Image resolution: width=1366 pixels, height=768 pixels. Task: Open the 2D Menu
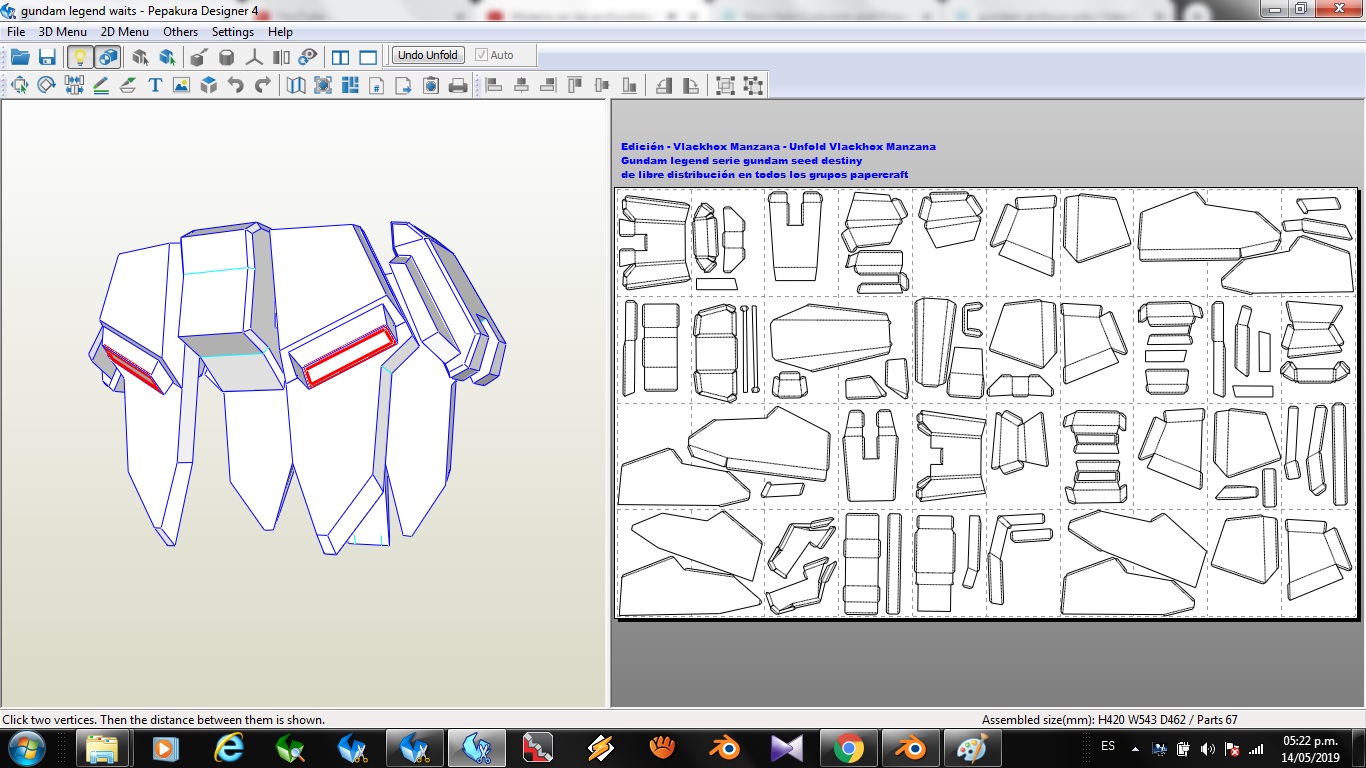[124, 32]
